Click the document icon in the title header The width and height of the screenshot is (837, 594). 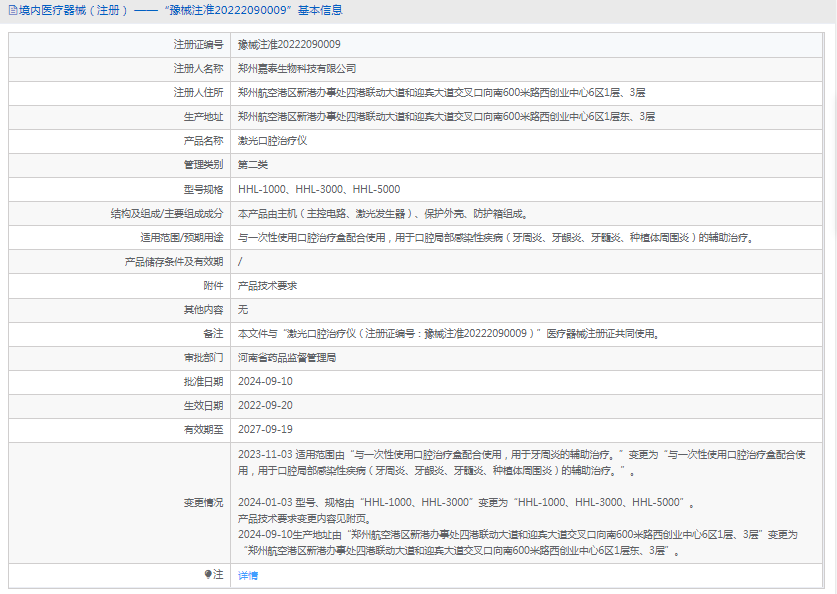(13, 10)
